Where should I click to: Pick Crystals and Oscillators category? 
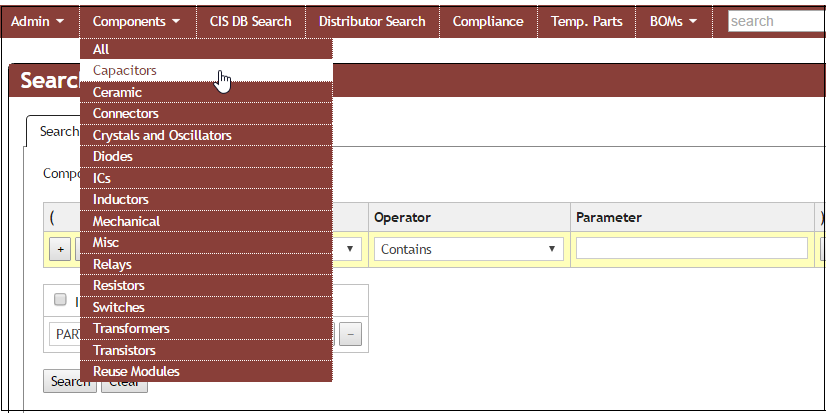click(162, 135)
